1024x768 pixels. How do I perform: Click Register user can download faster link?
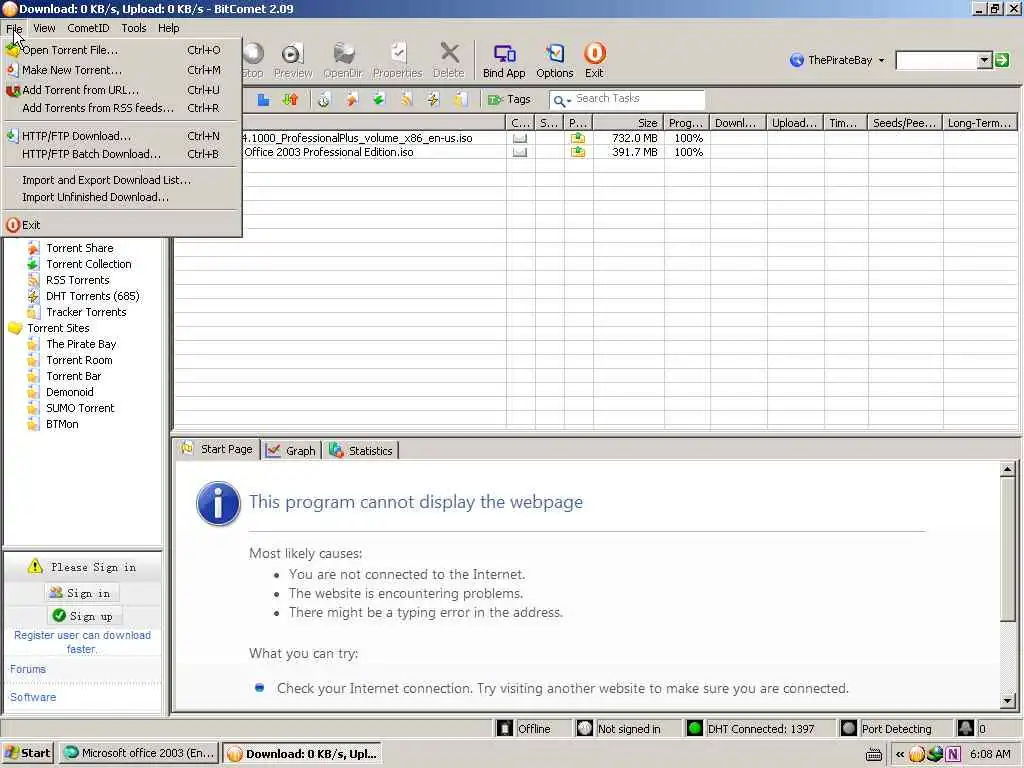pos(82,642)
